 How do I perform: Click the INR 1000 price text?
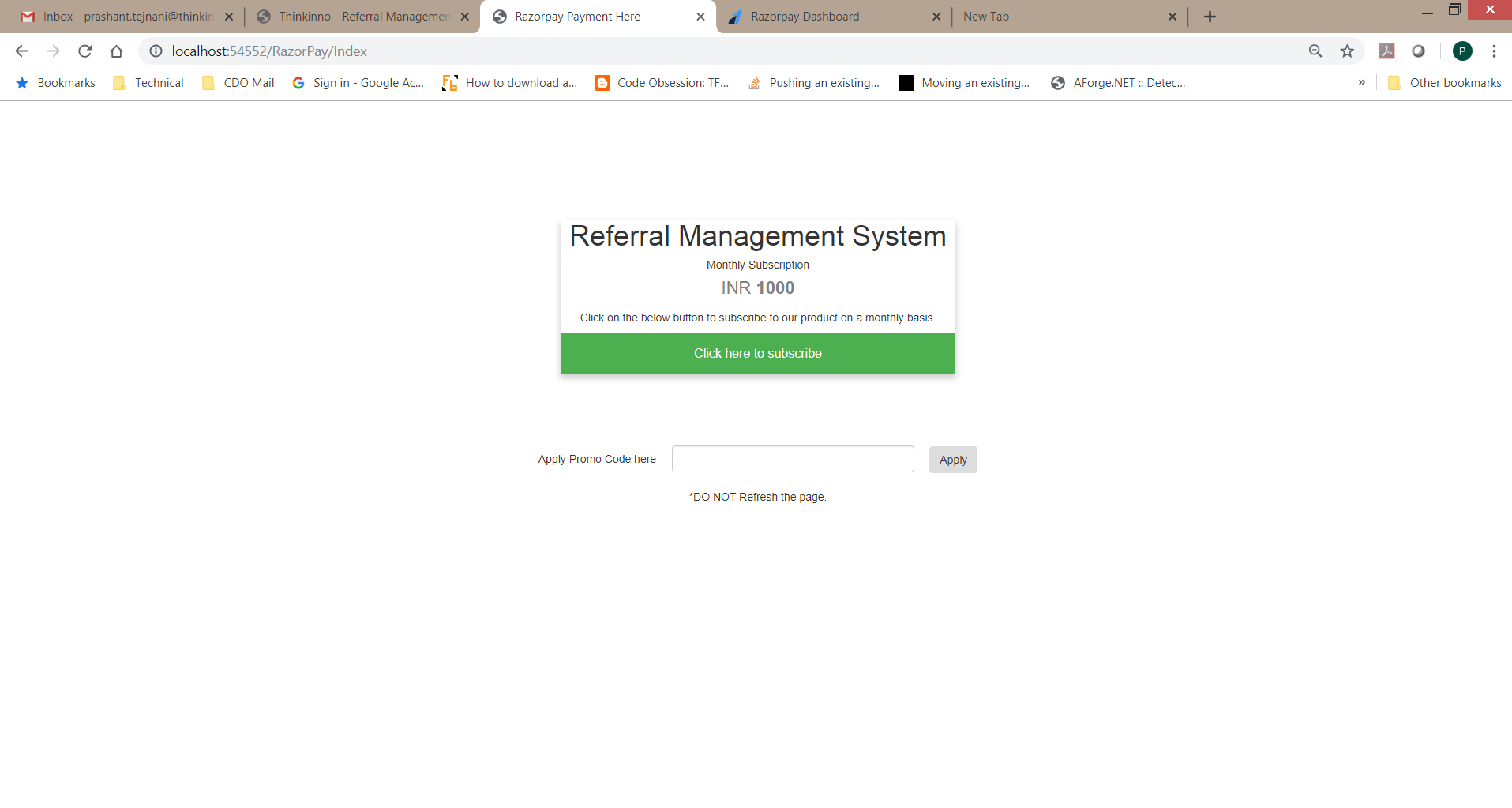(758, 288)
